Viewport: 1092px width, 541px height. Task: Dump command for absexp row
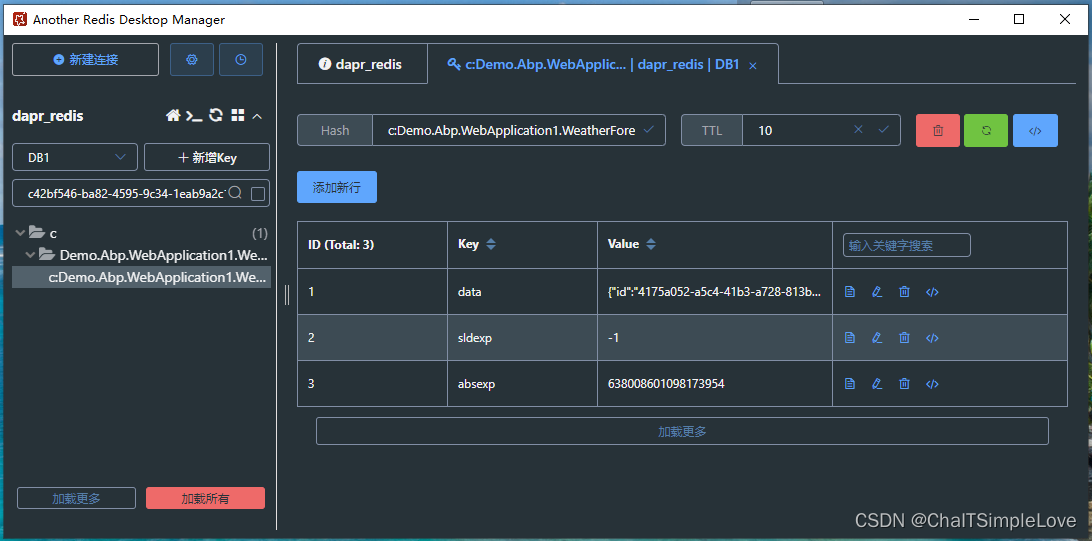(x=932, y=384)
